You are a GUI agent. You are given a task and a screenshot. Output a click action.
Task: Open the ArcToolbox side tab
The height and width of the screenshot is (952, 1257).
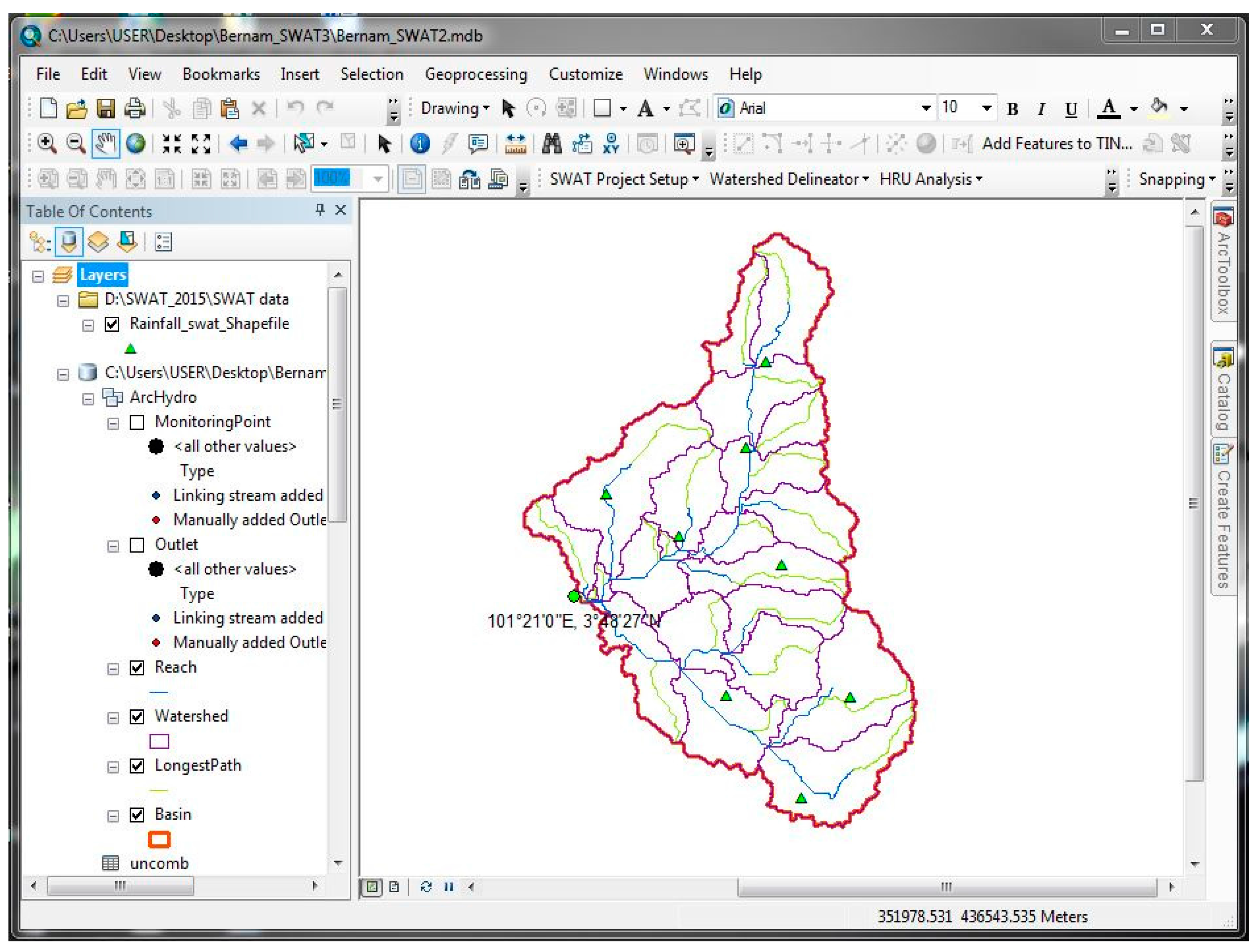[x=1224, y=261]
